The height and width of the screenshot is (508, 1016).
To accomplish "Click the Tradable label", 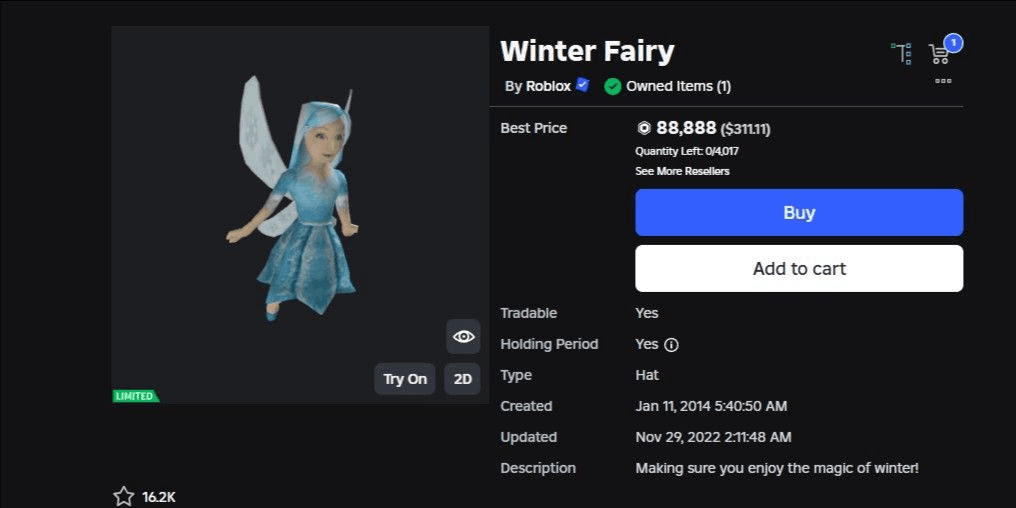I will (528, 313).
